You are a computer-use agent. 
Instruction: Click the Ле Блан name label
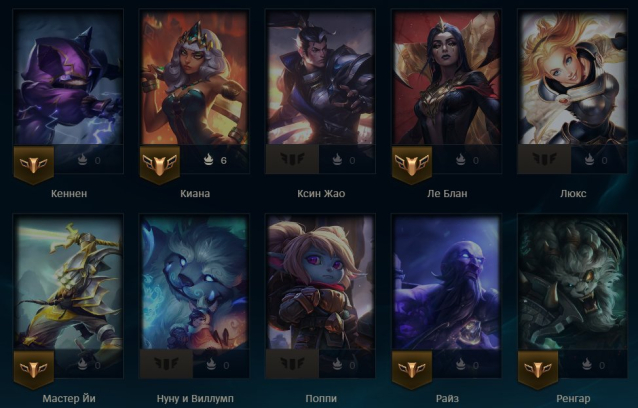coord(447,193)
